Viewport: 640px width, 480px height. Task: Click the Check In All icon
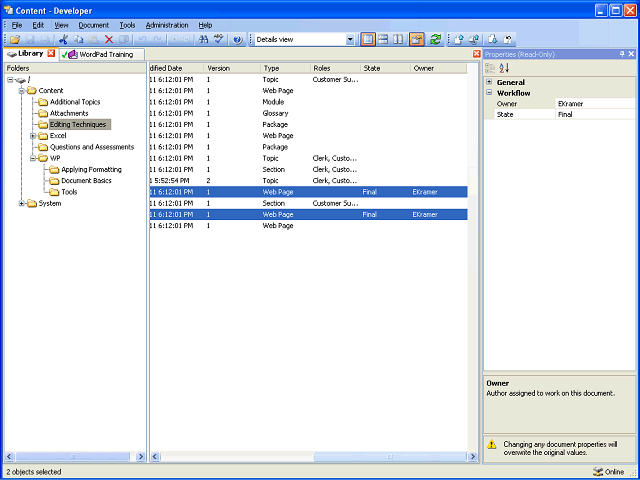474,40
